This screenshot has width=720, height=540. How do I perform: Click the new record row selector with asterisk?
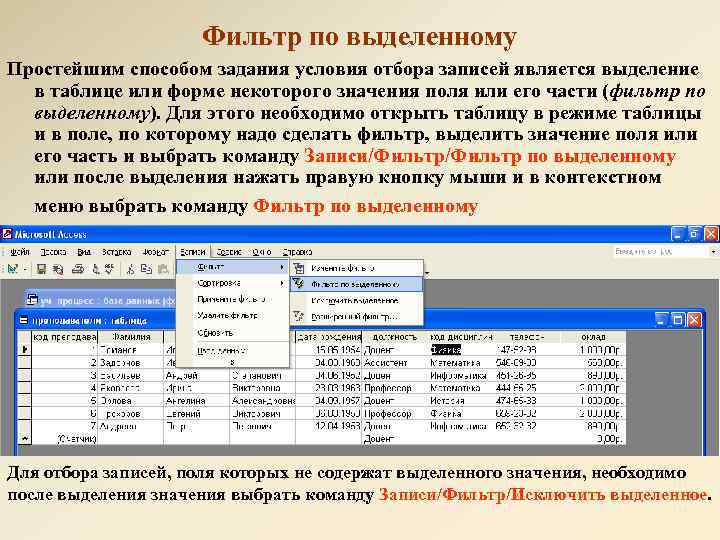pos(24,439)
